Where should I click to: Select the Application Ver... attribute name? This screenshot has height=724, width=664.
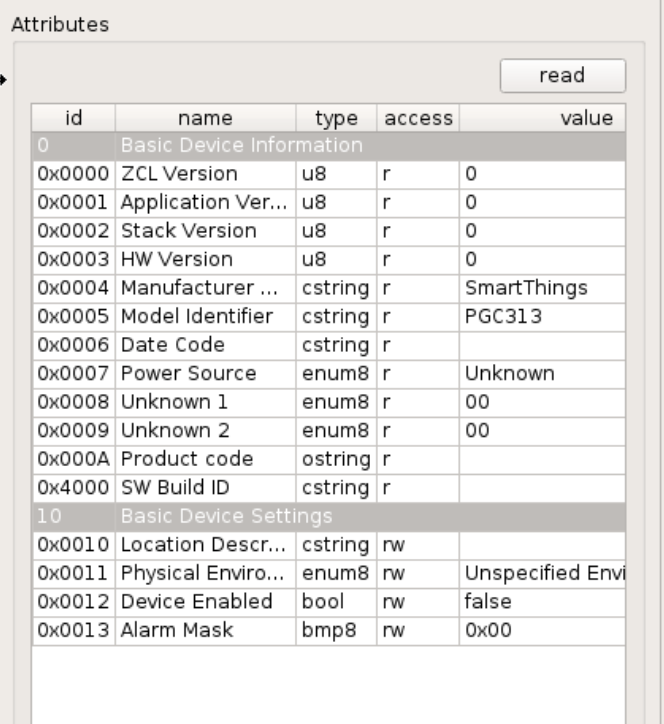205,203
